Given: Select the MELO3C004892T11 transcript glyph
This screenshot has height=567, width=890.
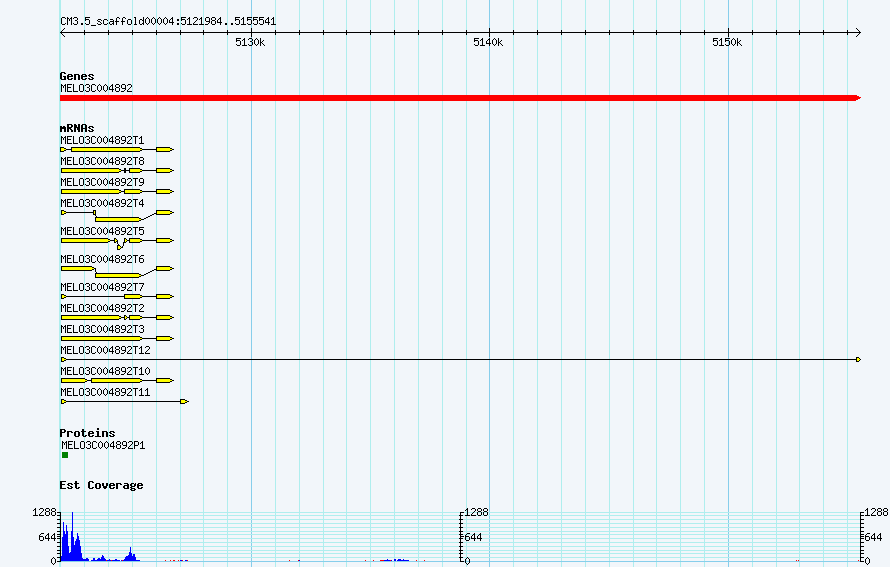Looking at the screenshot, I should (x=124, y=401).
